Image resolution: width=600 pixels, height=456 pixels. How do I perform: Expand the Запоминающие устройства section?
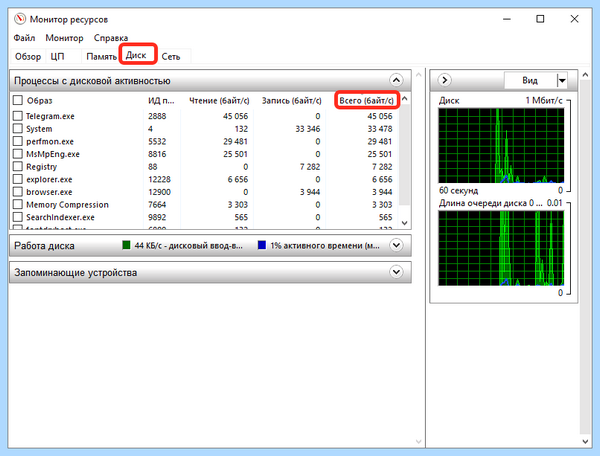[x=396, y=272]
